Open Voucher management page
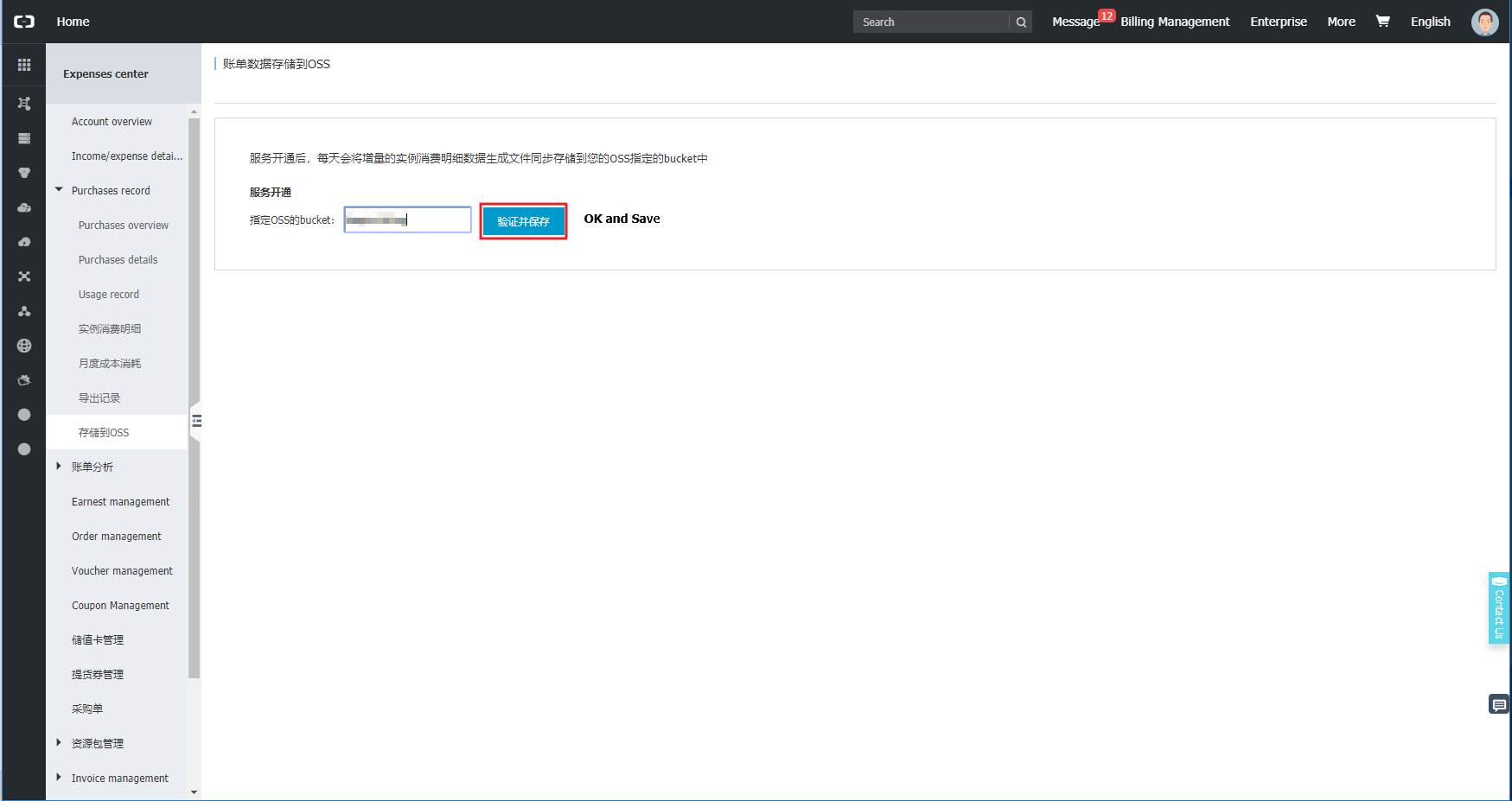The width and height of the screenshot is (1512, 801). click(x=122, y=571)
